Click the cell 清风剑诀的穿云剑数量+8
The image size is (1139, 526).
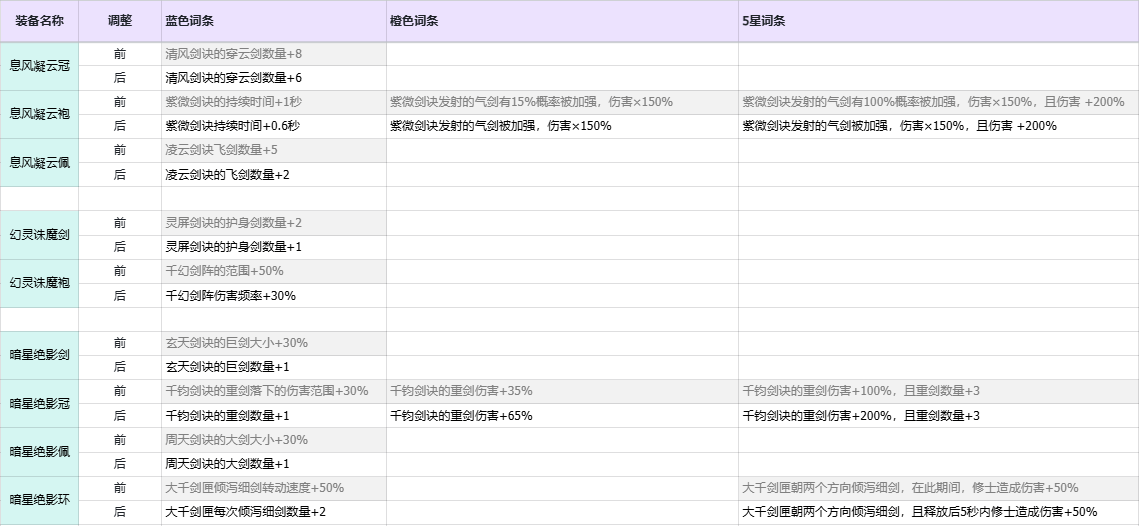(x=273, y=53)
